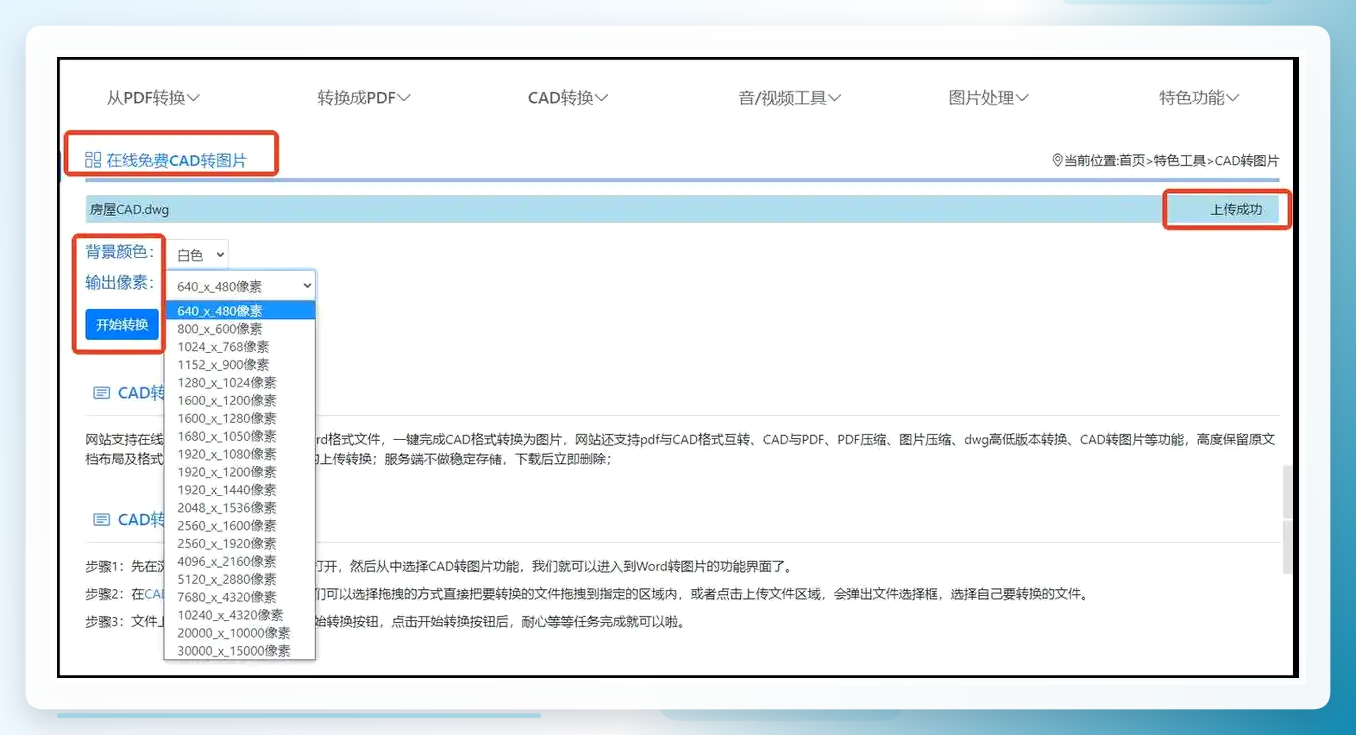Select the 1280_x_1024像素 option

(x=240, y=383)
